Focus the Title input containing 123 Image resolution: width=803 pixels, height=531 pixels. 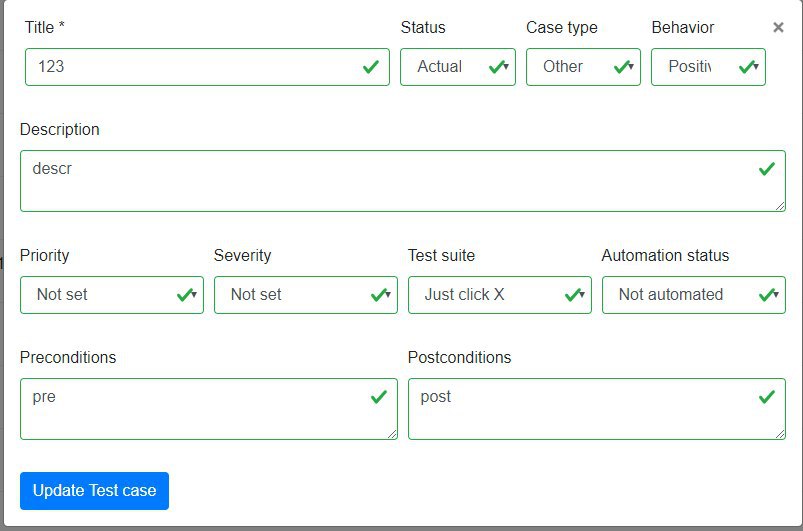tap(207, 67)
